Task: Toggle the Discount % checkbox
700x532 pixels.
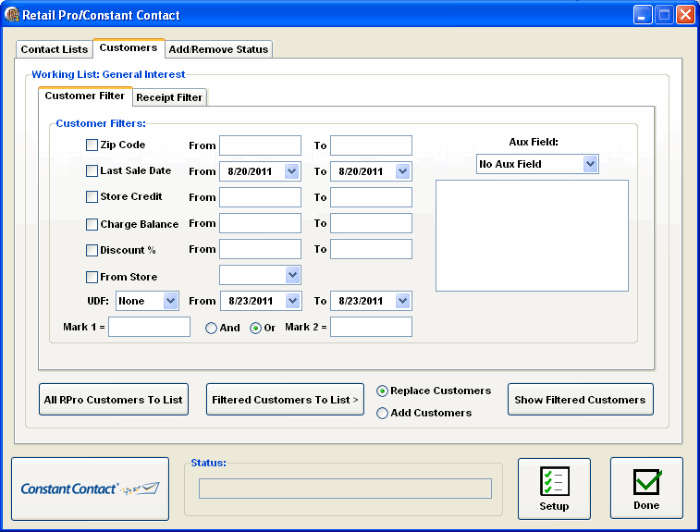Action: pyautogui.click(x=92, y=250)
